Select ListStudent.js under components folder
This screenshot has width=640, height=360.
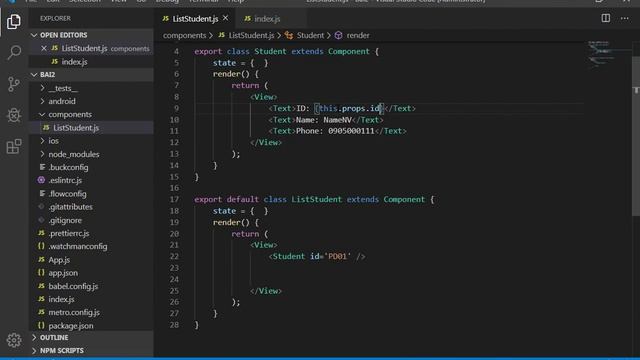tap(91, 128)
